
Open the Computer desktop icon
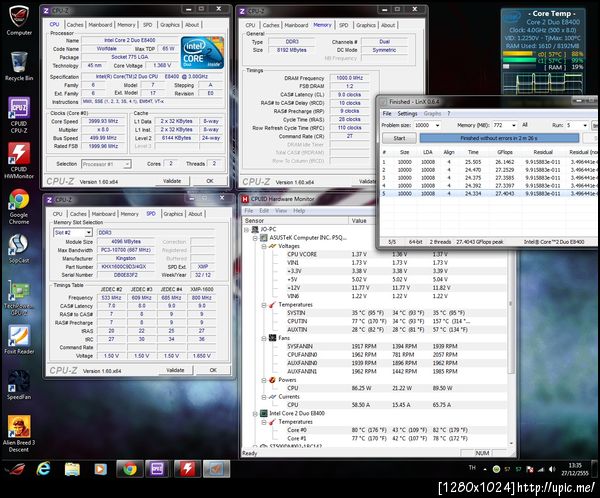pos(19,20)
